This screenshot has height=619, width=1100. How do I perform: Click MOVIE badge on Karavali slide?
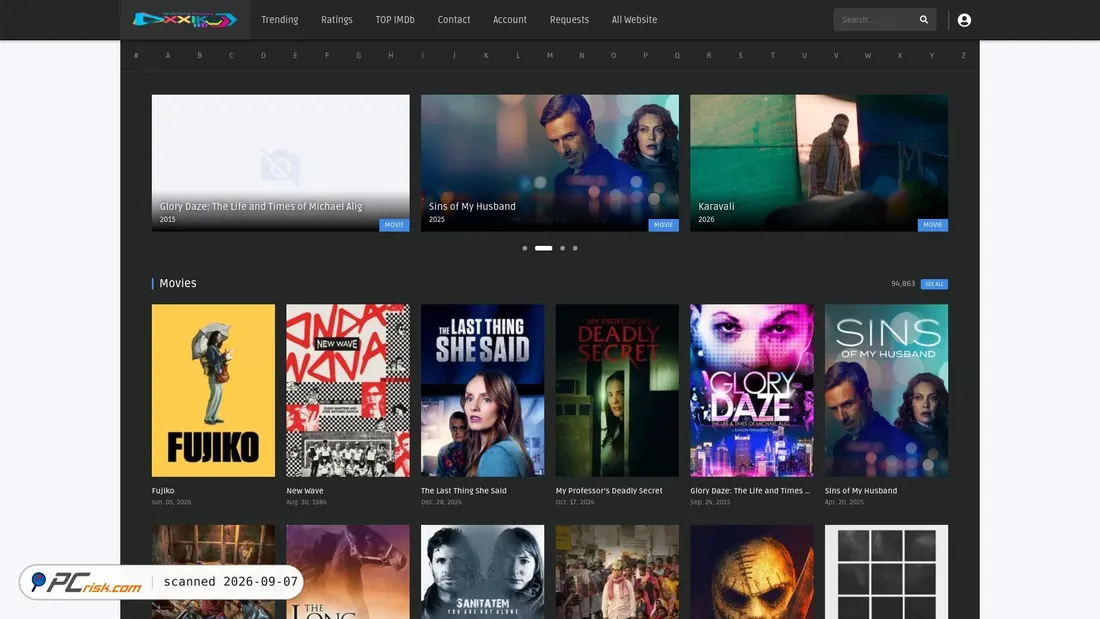pyautogui.click(x=932, y=225)
